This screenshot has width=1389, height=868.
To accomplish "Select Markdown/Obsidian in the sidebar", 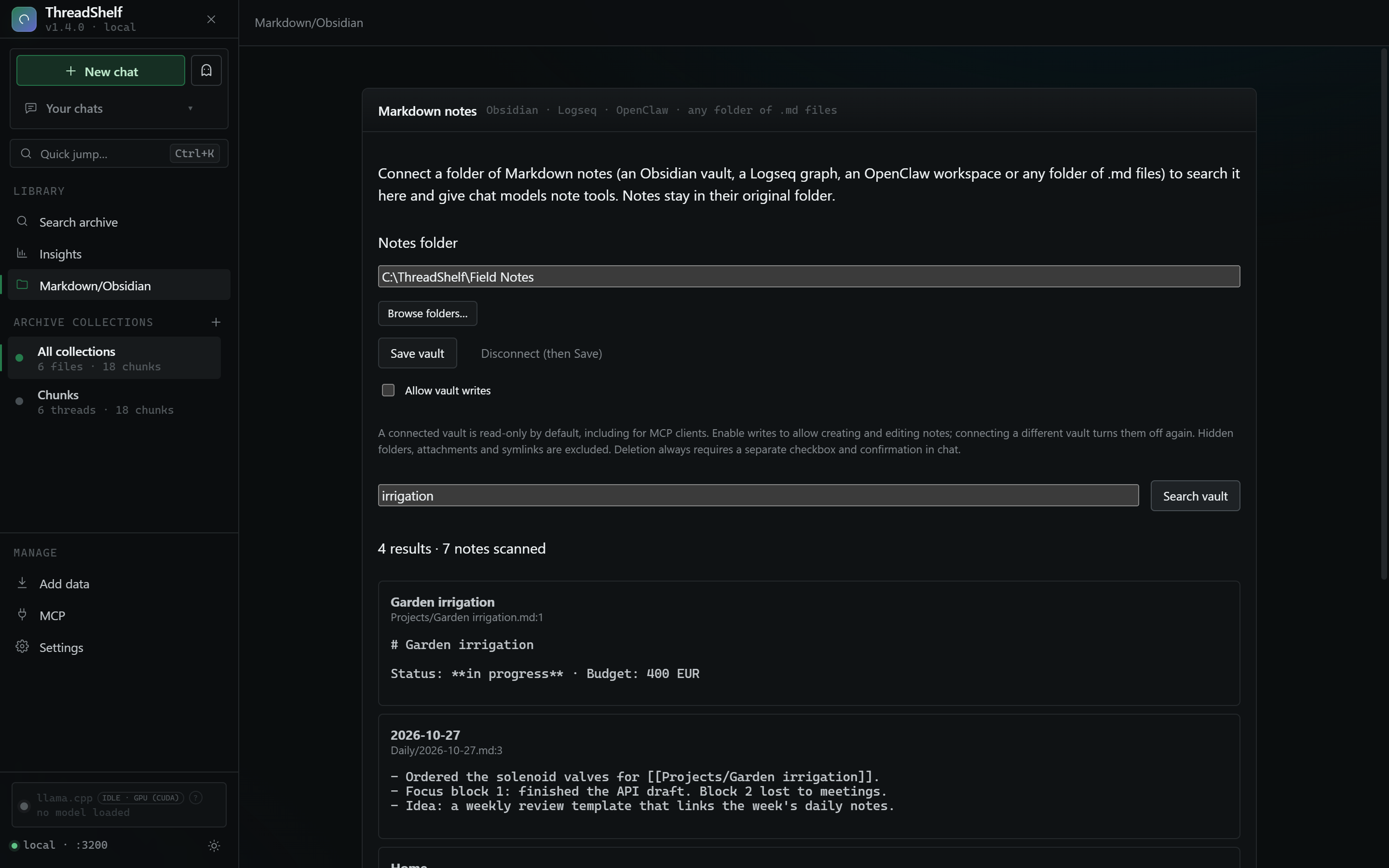I will coord(119,285).
